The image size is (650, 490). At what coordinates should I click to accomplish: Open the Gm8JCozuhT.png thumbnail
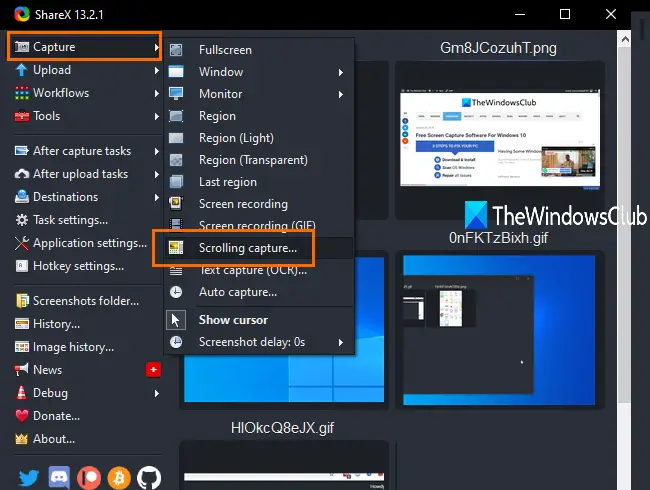point(500,139)
